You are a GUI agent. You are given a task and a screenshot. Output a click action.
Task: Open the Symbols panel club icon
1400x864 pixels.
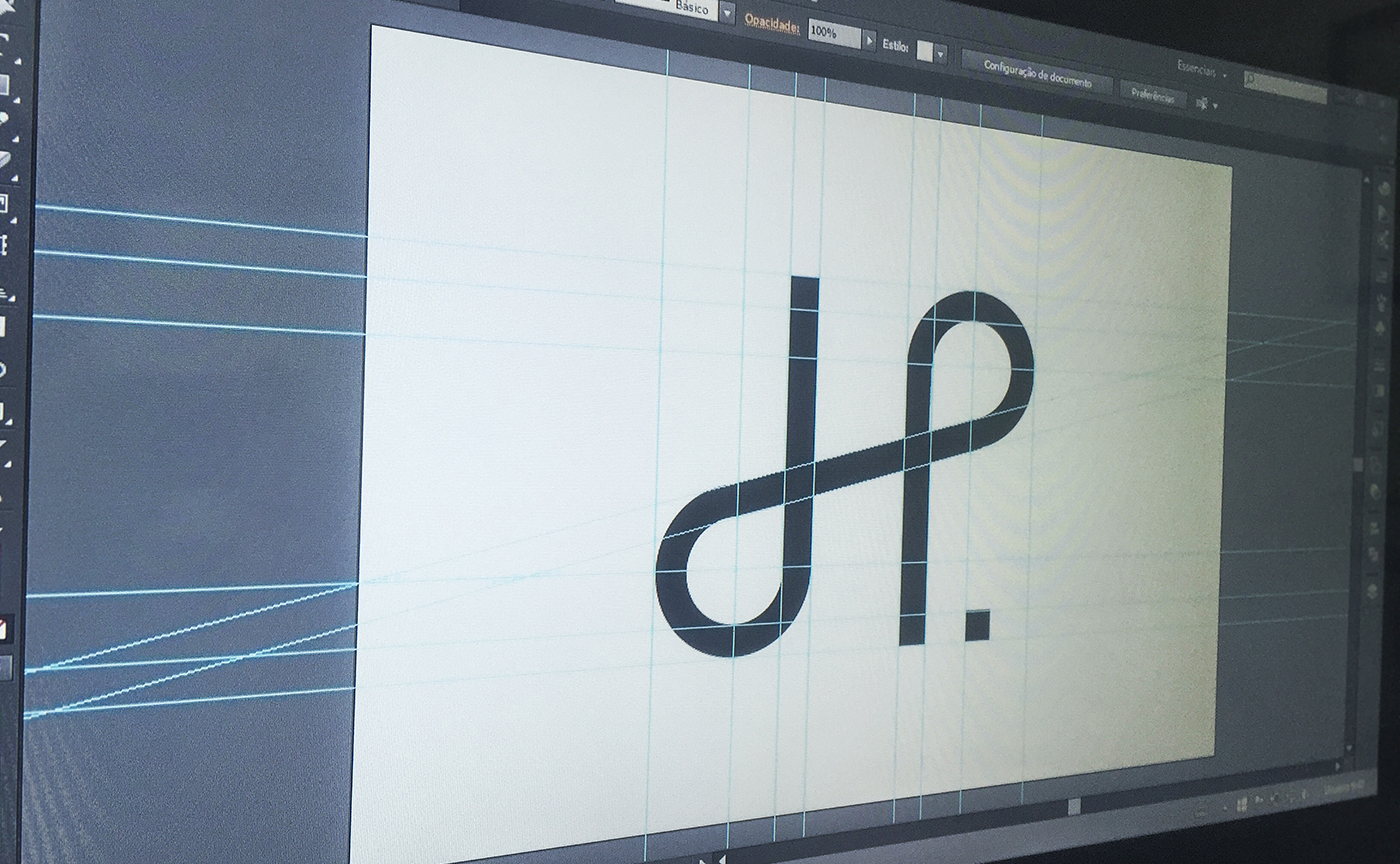(1380, 328)
